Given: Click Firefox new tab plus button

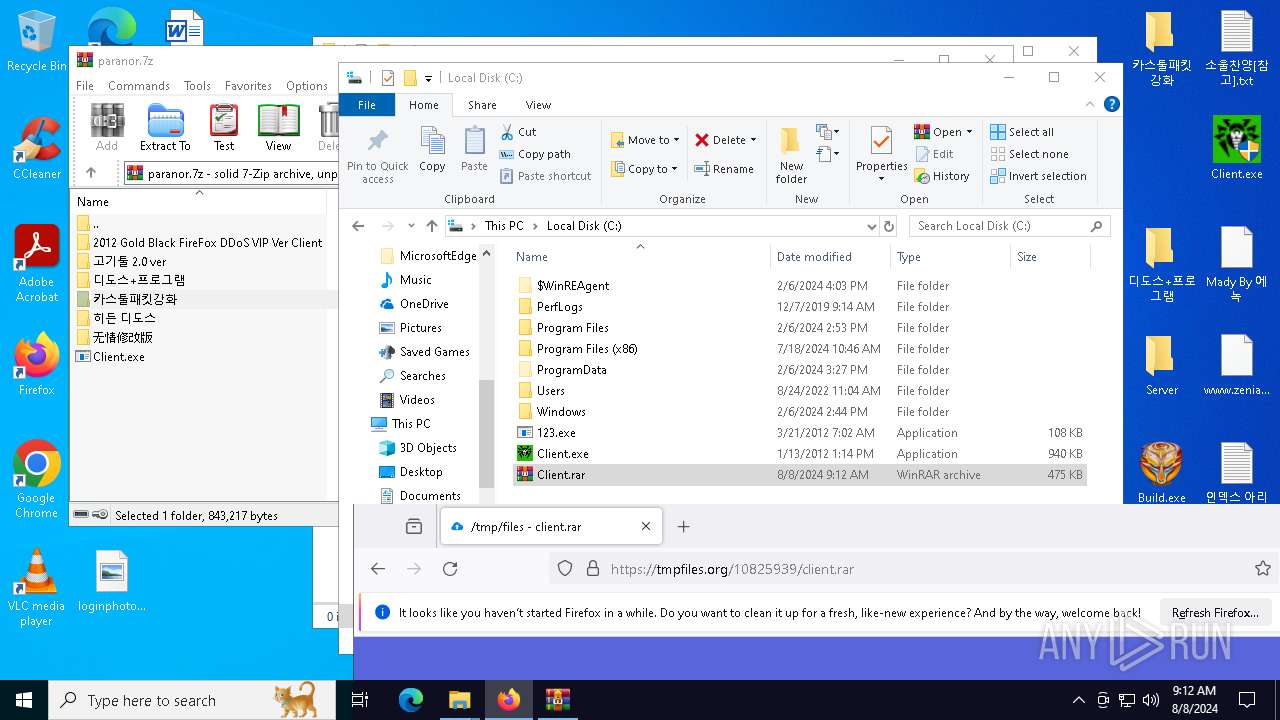Looking at the screenshot, I should click(684, 526).
